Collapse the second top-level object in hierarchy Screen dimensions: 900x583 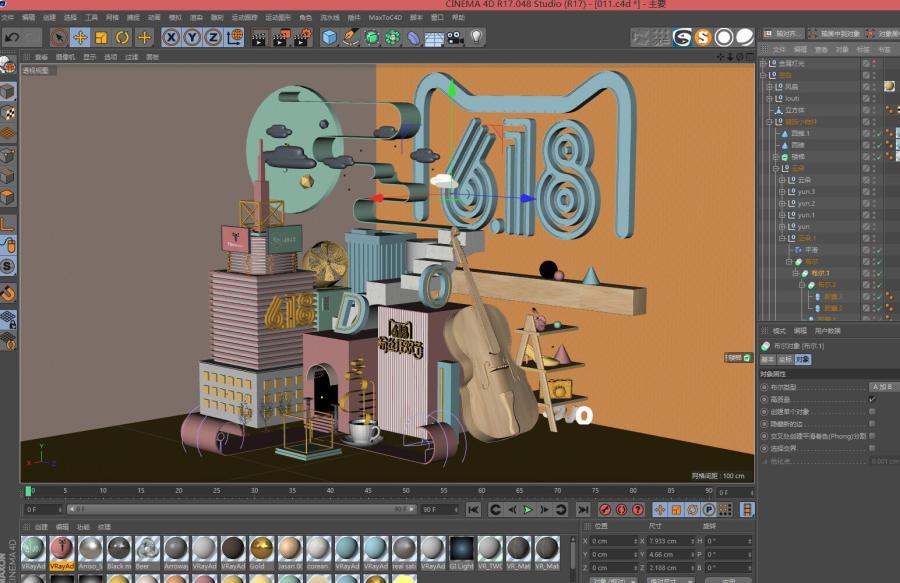coord(763,75)
